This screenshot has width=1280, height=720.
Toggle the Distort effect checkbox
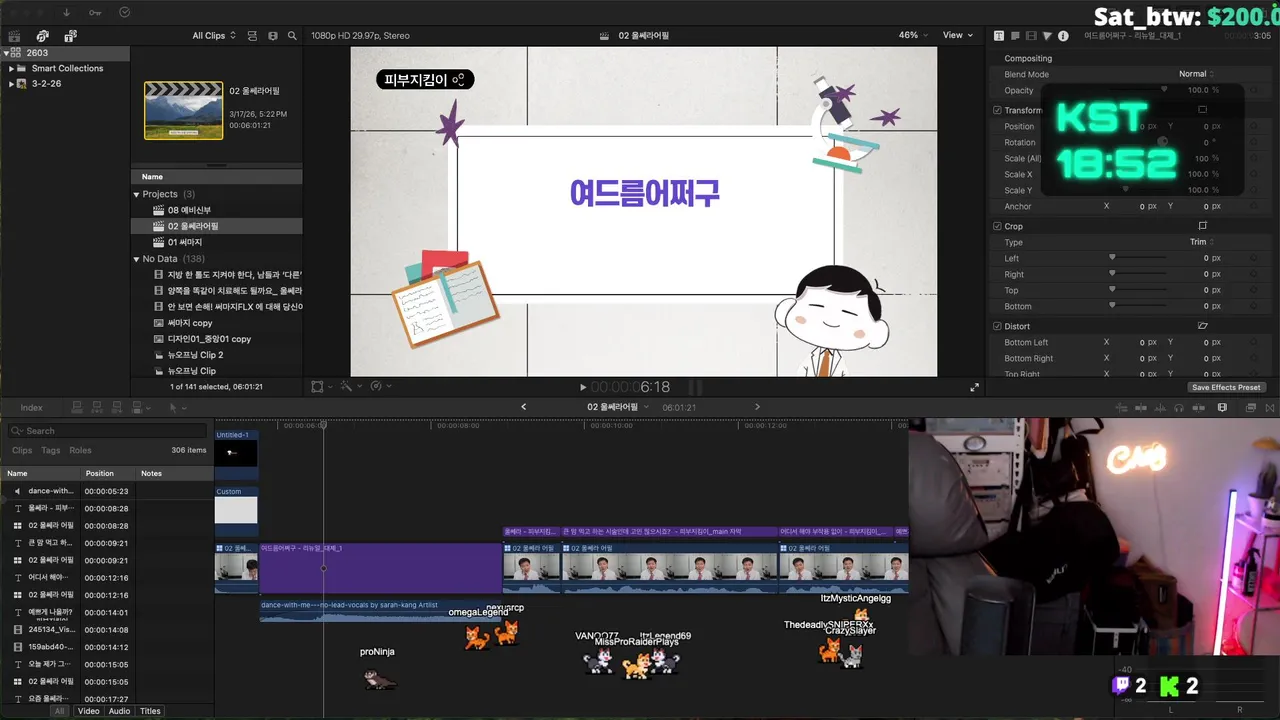[x=997, y=326]
